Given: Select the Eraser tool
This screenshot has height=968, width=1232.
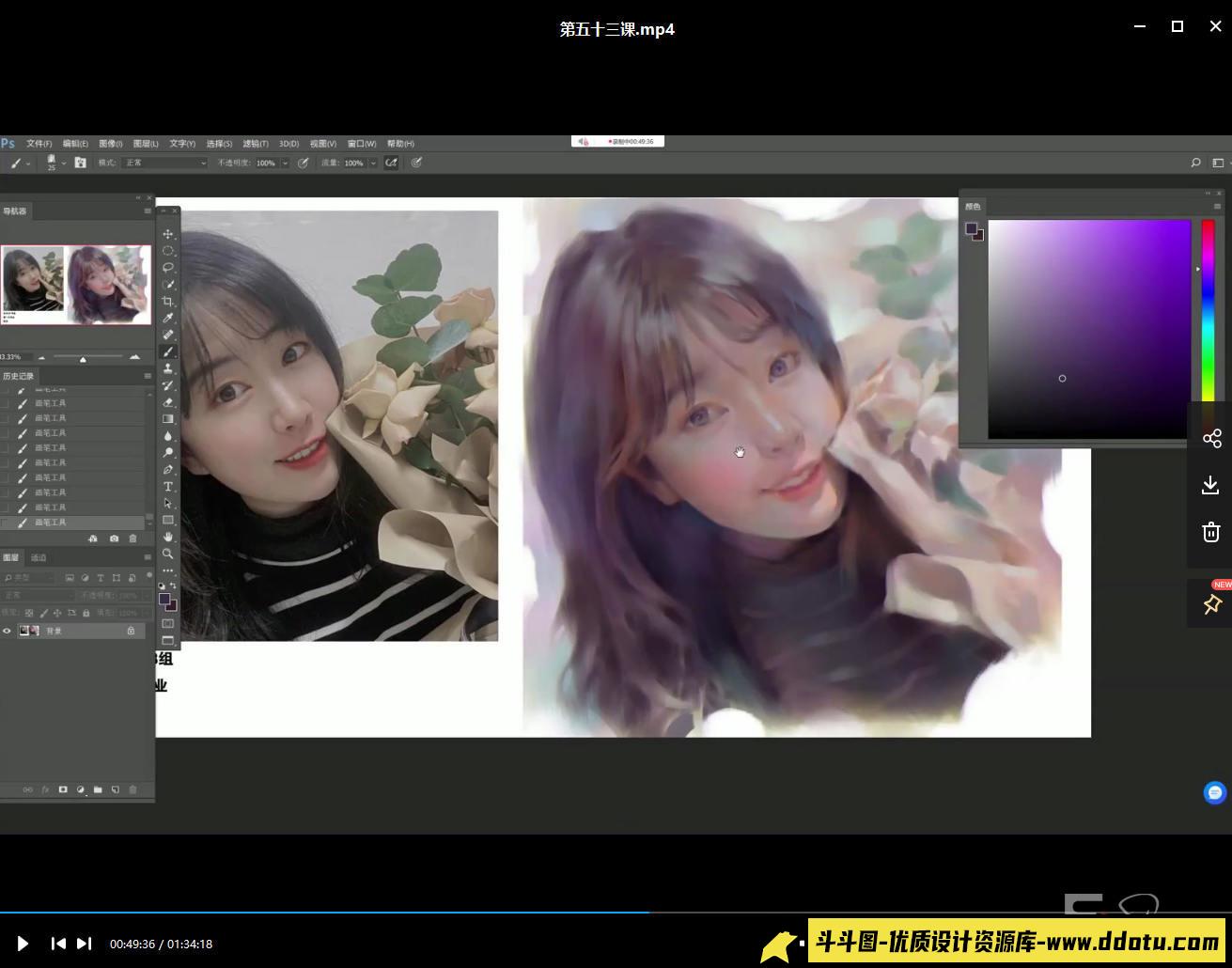Looking at the screenshot, I should [x=168, y=402].
